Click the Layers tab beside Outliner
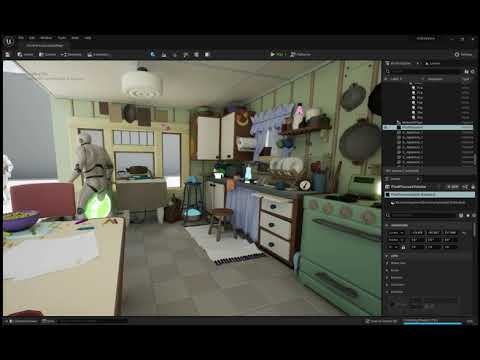 coord(432,63)
